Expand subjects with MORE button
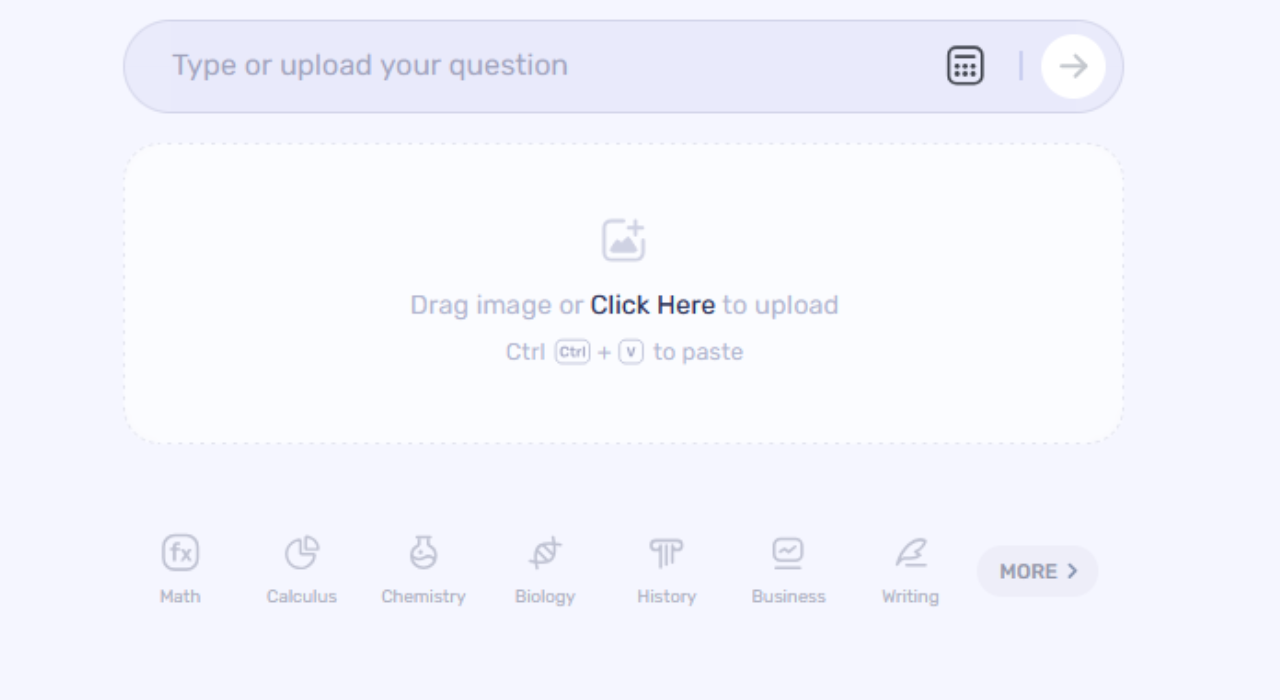The width and height of the screenshot is (1280, 700). pos(1037,571)
